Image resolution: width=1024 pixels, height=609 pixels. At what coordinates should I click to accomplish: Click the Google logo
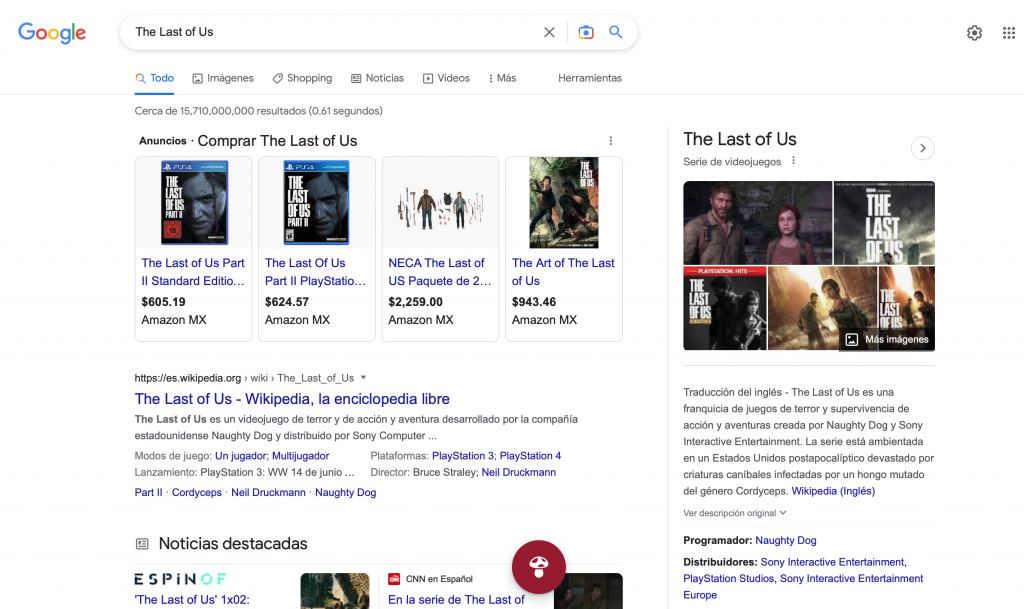[52, 33]
